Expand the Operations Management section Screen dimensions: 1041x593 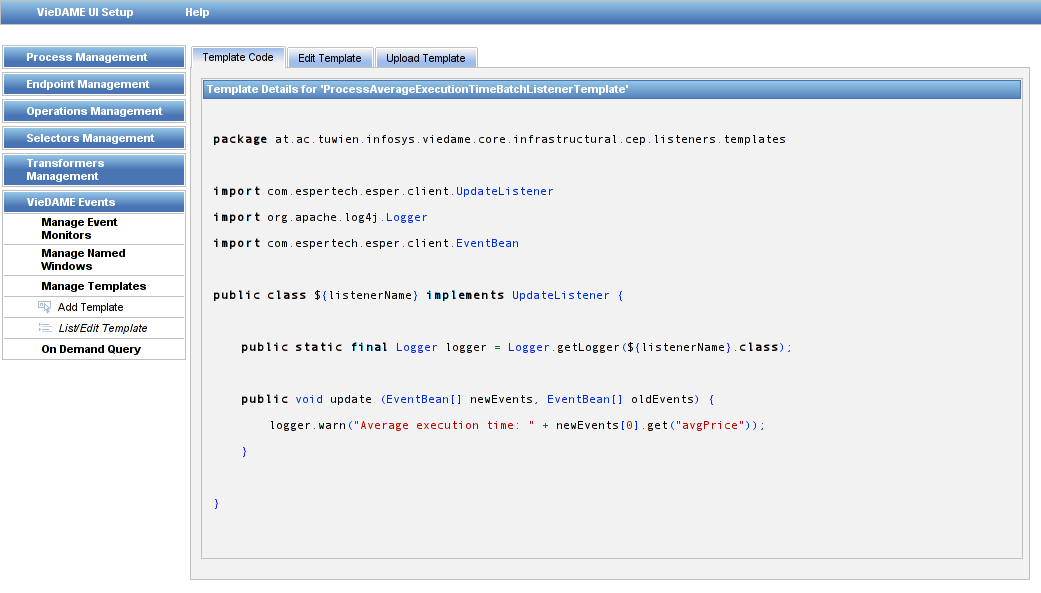click(94, 111)
